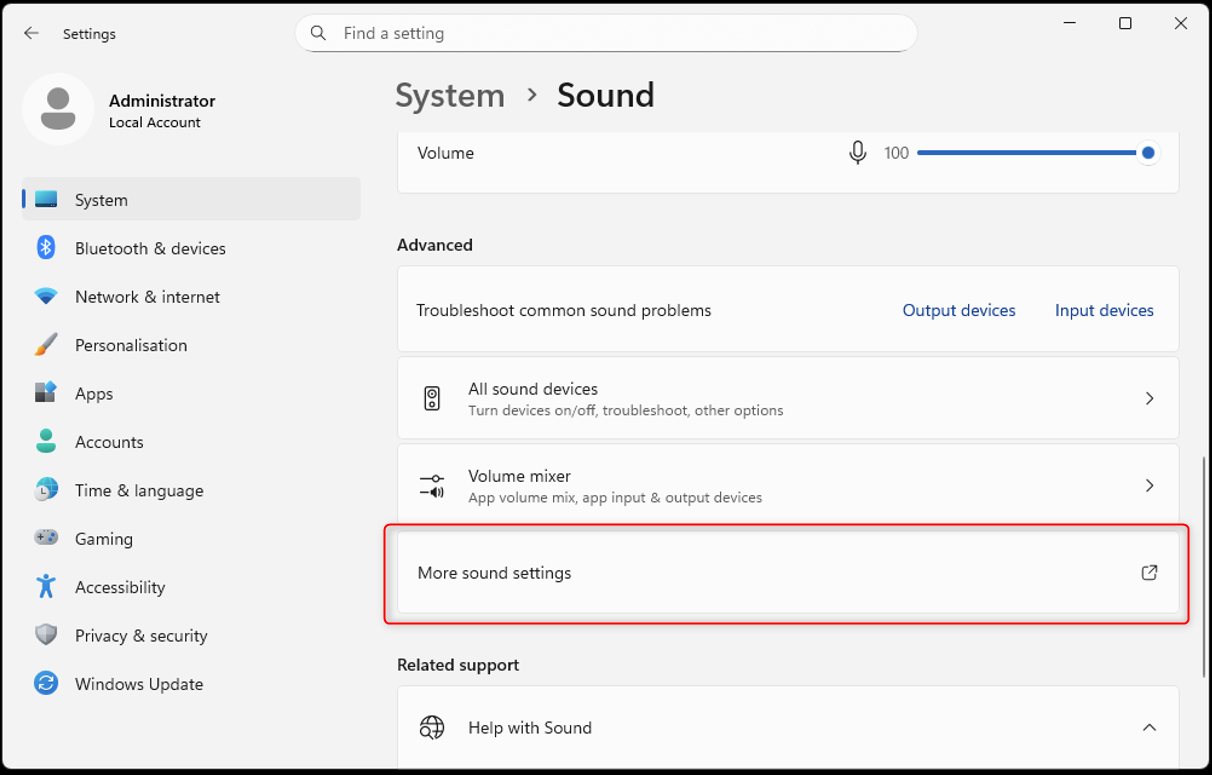Viewport: 1212px width, 775px height.
Task: Open Privacy & security page
Action: pyautogui.click(x=192, y=635)
